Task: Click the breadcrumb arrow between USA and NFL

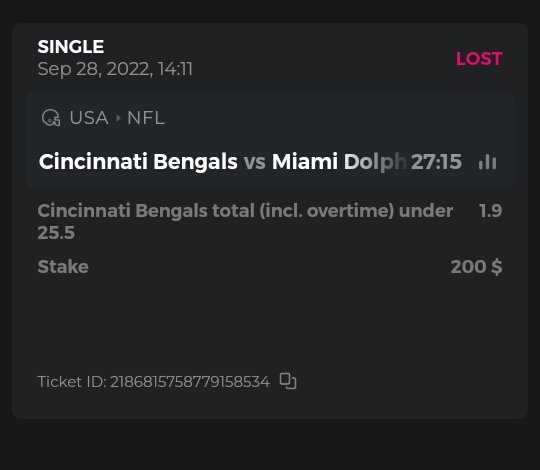Action: click(x=118, y=118)
